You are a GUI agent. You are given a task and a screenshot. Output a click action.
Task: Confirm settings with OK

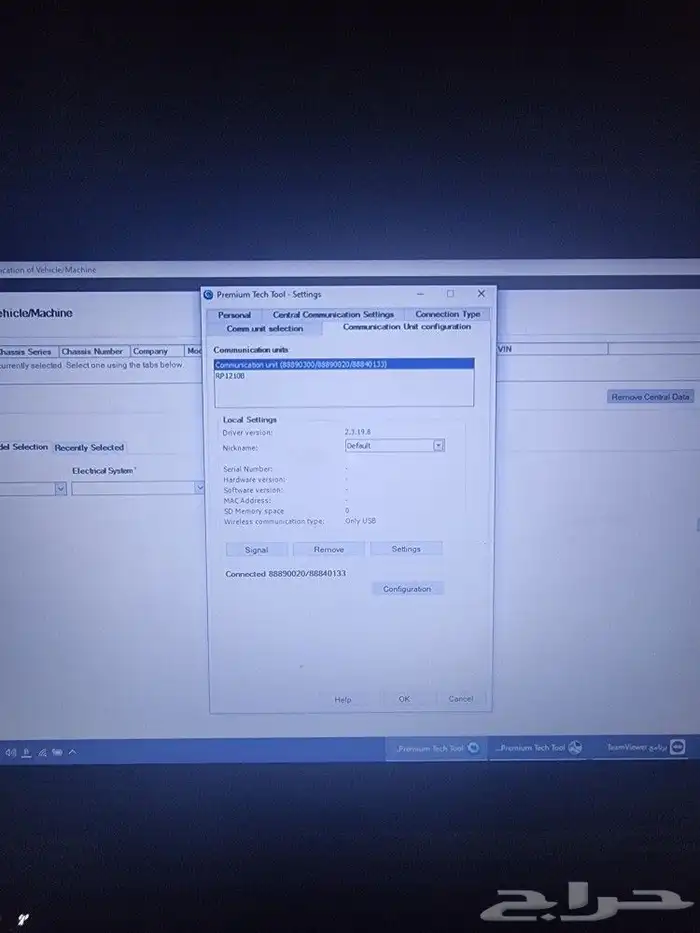tap(404, 699)
